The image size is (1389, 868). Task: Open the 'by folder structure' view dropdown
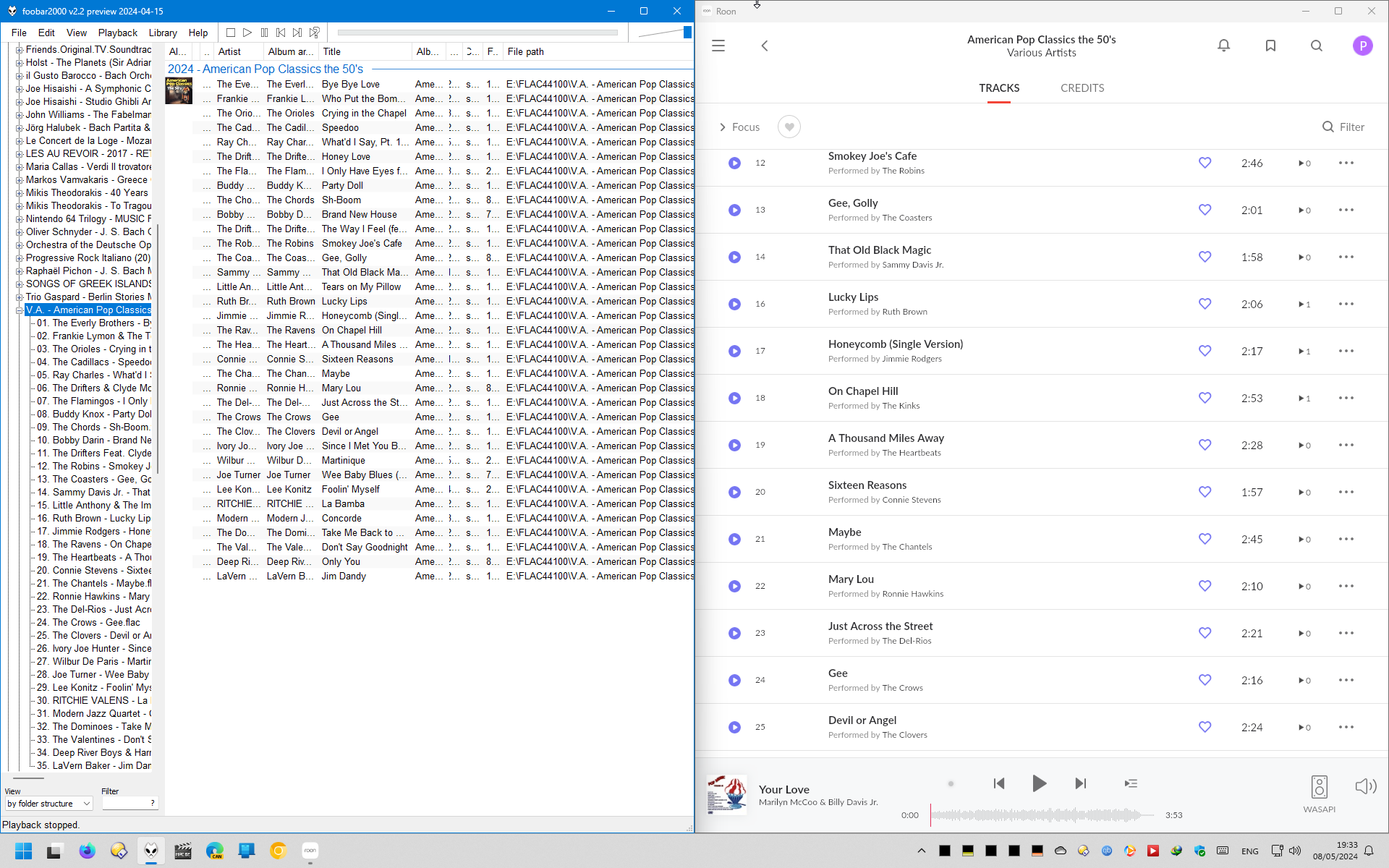[48, 804]
